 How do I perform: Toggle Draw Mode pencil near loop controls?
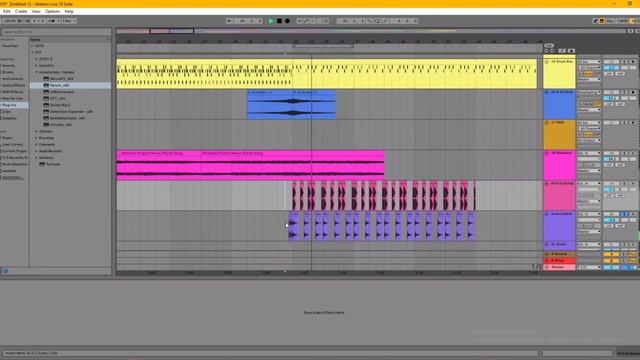[385, 21]
